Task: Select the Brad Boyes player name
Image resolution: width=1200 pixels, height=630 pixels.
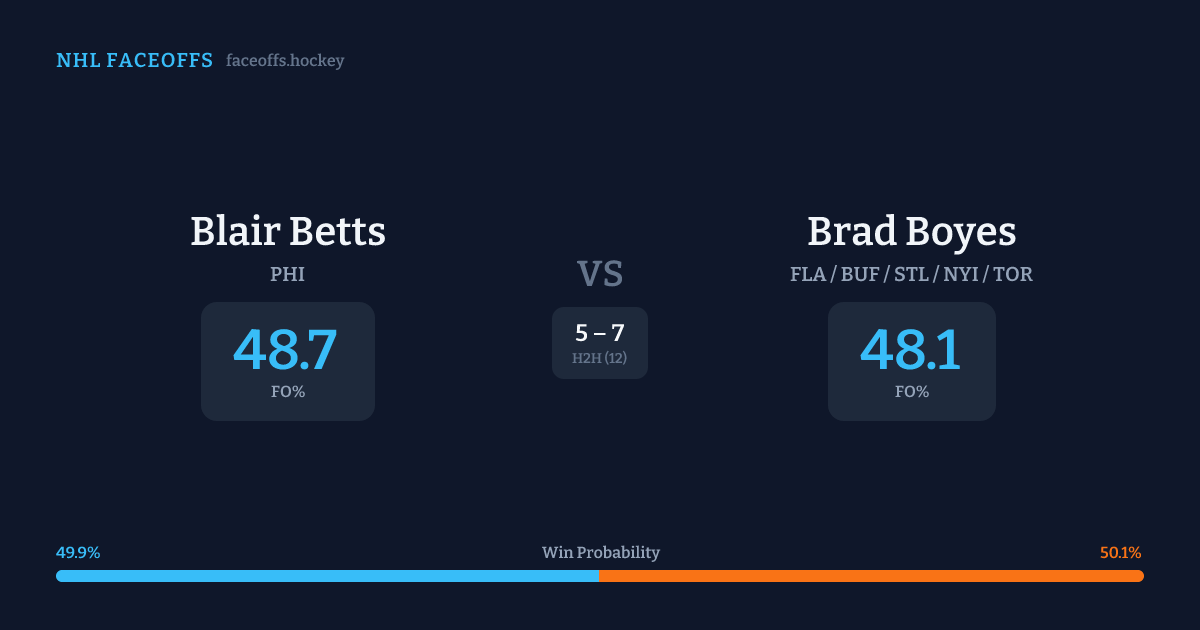Action: pyautogui.click(x=912, y=232)
